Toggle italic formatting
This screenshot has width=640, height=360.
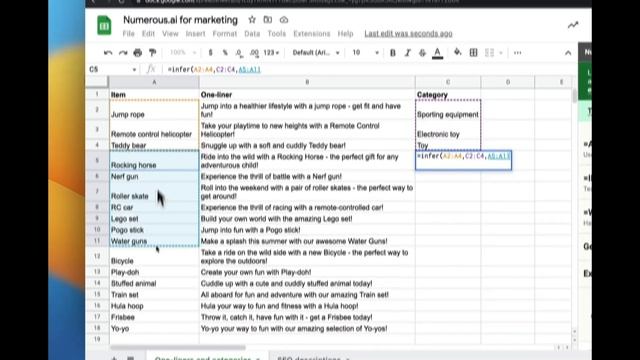click(407, 53)
